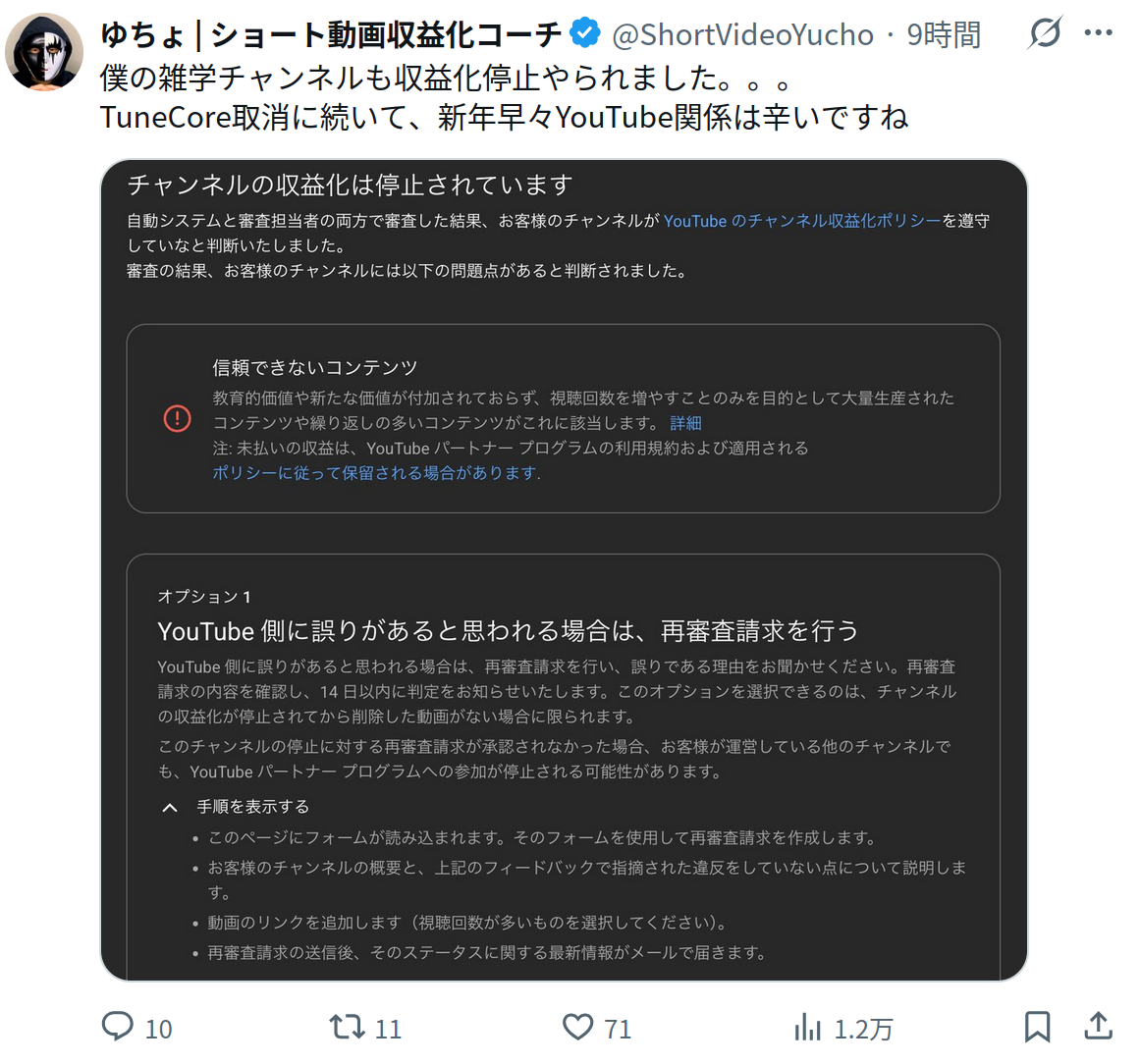The image size is (1140, 1064).
Task: Like the tweet with the heart icon
Action: click(x=577, y=1027)
